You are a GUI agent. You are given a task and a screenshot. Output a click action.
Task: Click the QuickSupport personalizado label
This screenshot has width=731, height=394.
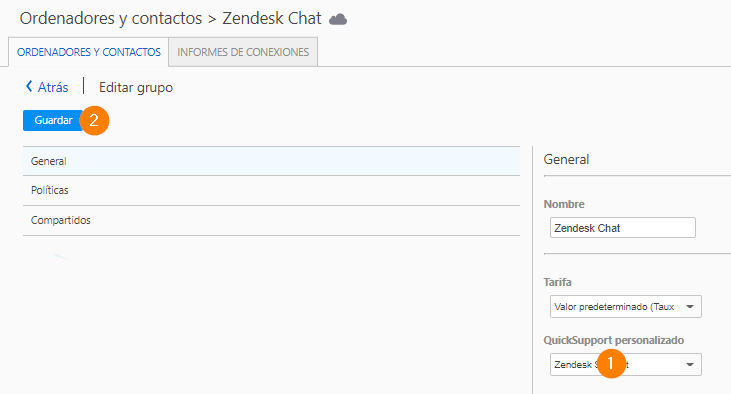click(x=614, y=340)
